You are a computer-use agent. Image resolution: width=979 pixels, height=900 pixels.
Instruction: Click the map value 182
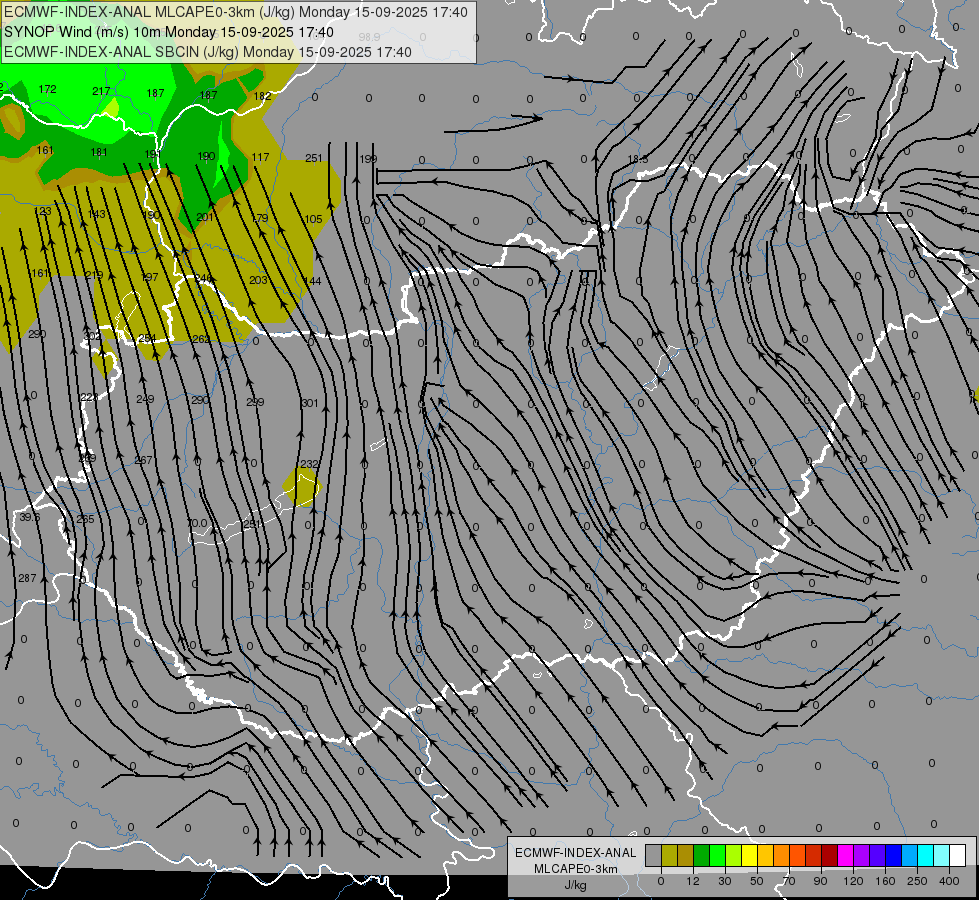point(262,96)
